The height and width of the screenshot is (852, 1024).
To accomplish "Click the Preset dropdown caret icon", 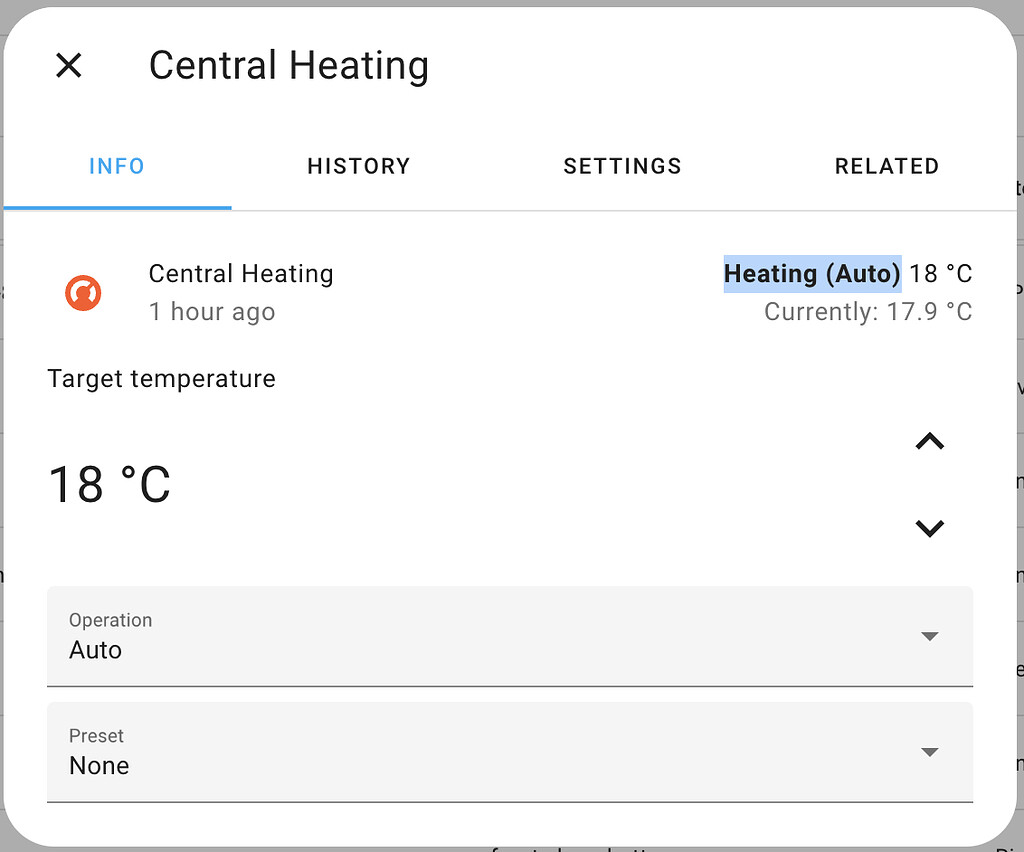I will pyautogui.click(x=930, y=752).
